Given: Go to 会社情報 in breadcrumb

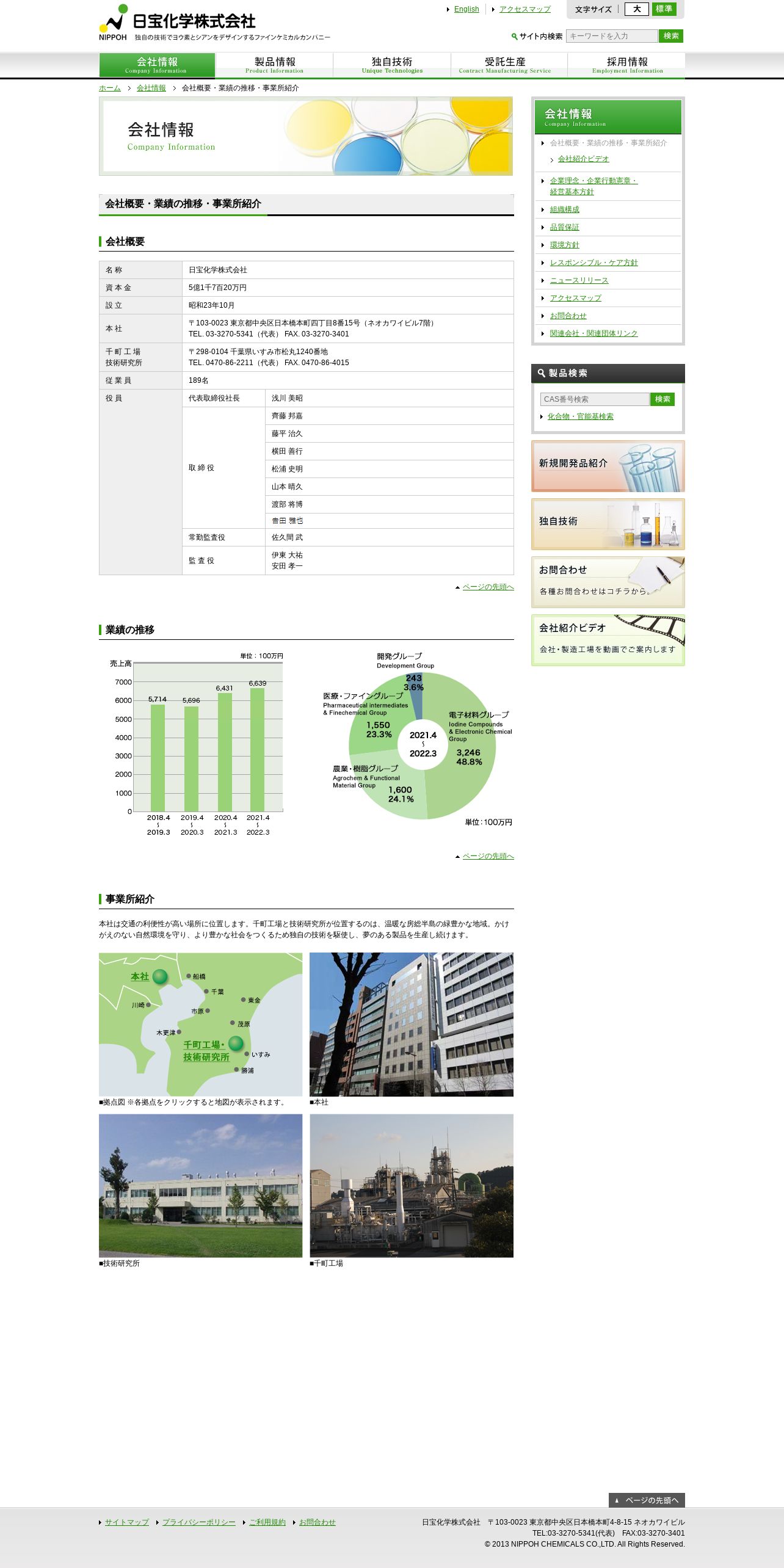Looking at the screenshot, I should [151, 88].
